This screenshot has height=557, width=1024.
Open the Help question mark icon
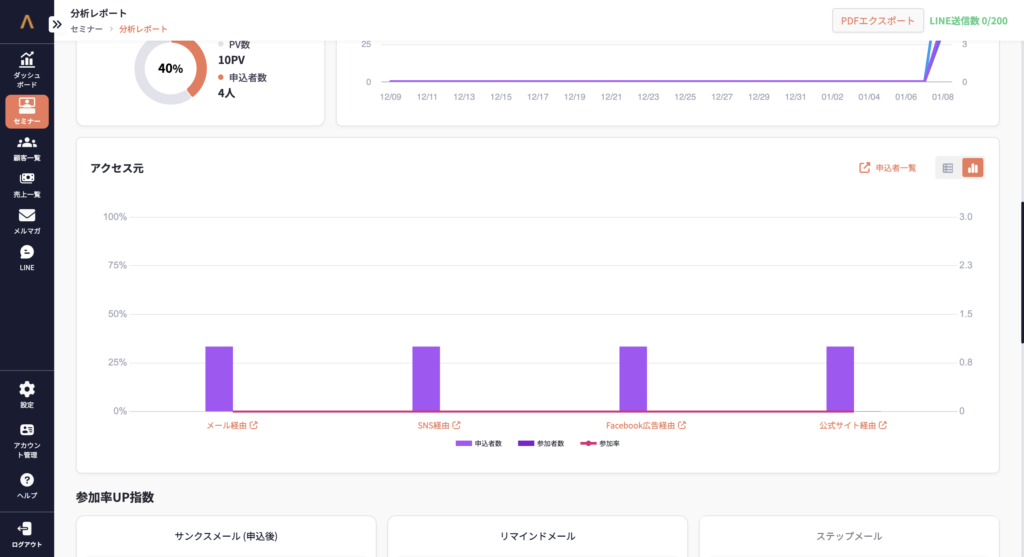tap(27, 480)
